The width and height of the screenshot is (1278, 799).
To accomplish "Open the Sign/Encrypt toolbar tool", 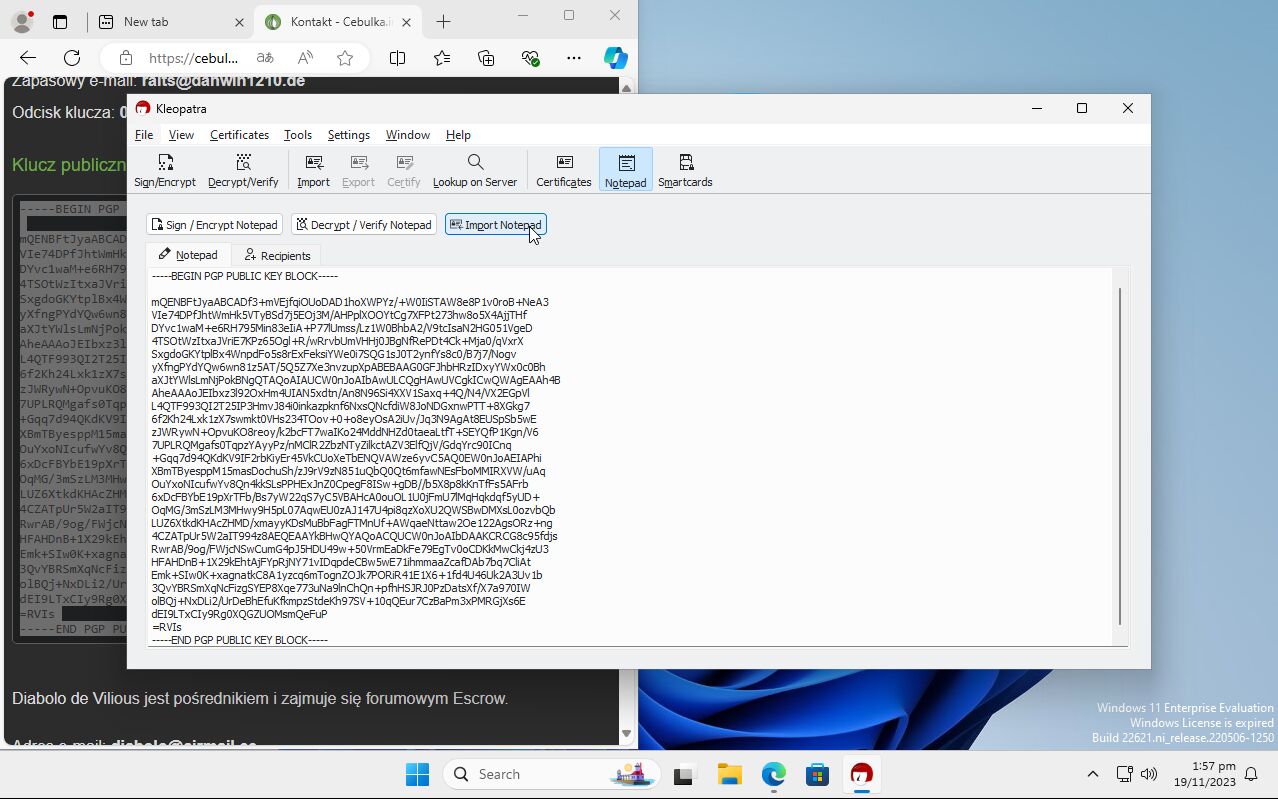I will point(165,170).
